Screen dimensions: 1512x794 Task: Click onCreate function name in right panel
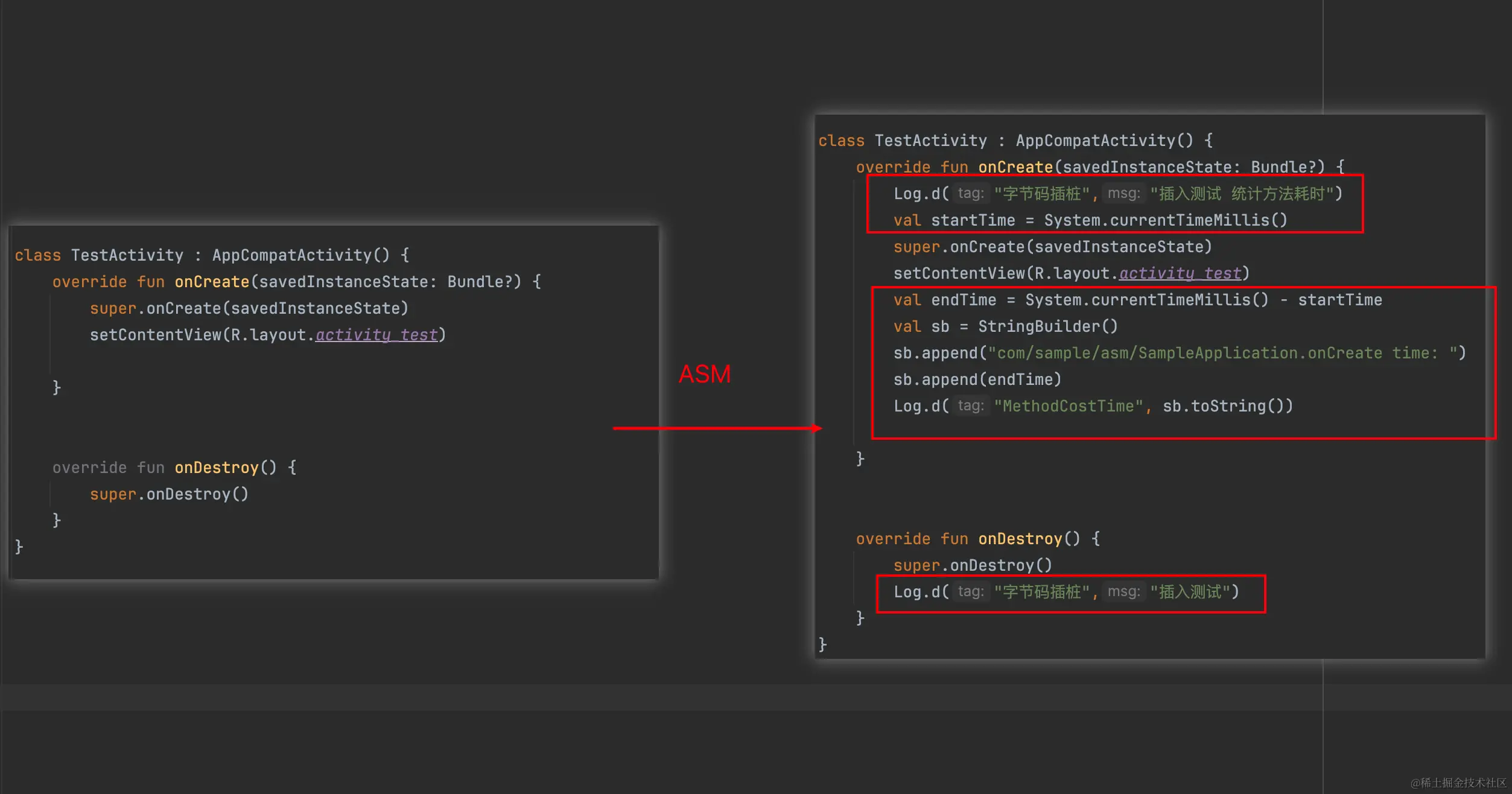click(1015, 167)
